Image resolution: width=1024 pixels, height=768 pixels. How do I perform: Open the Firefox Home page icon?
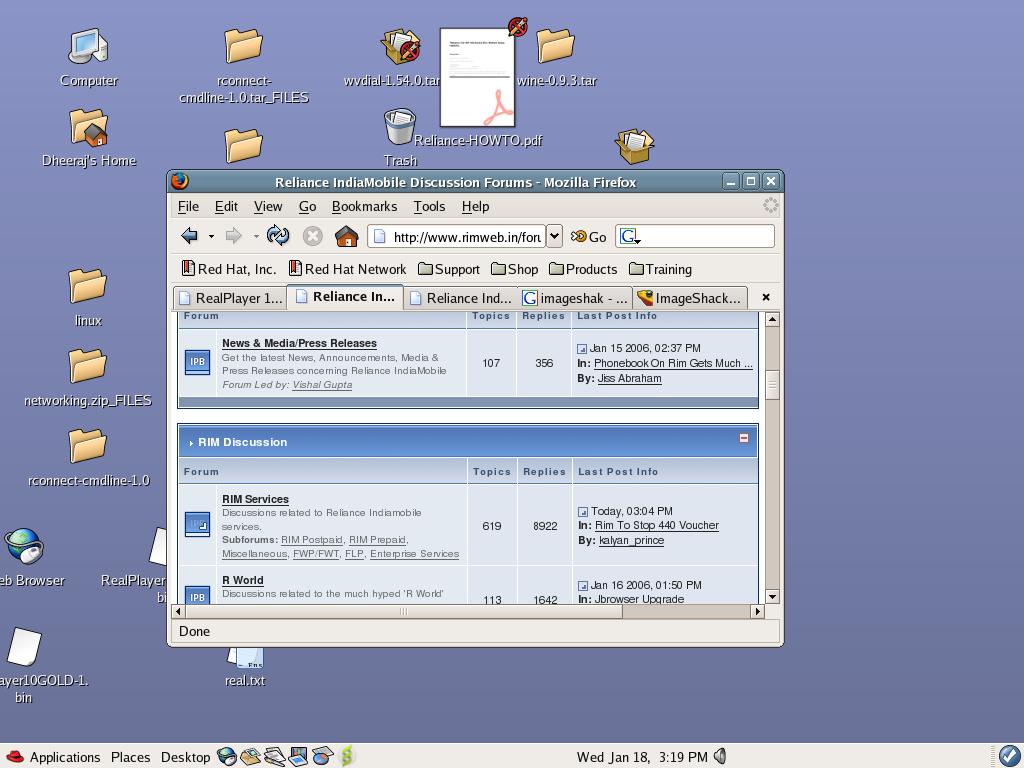(x=347, y=236)
